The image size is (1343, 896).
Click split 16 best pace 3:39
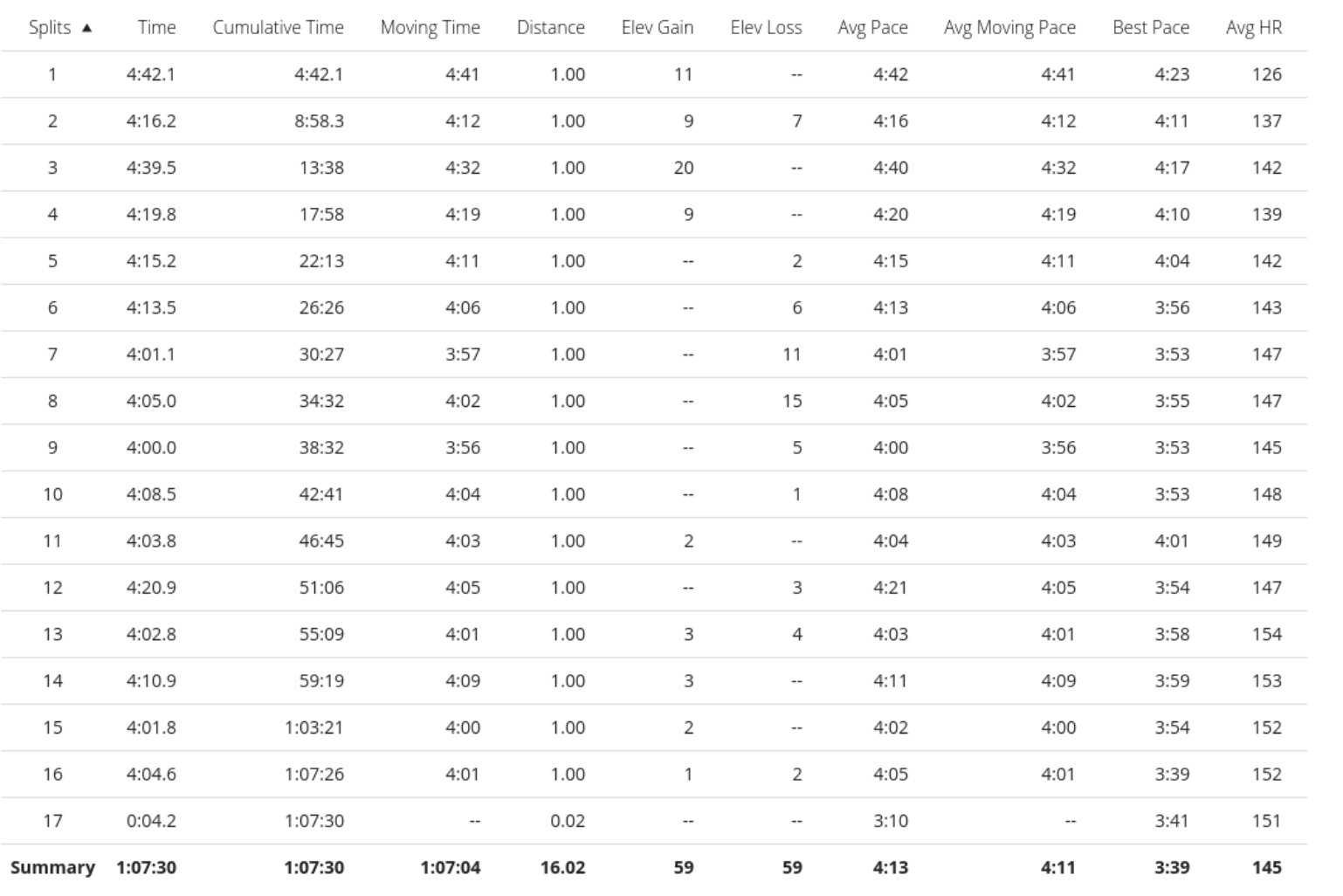pos(1171,775)
